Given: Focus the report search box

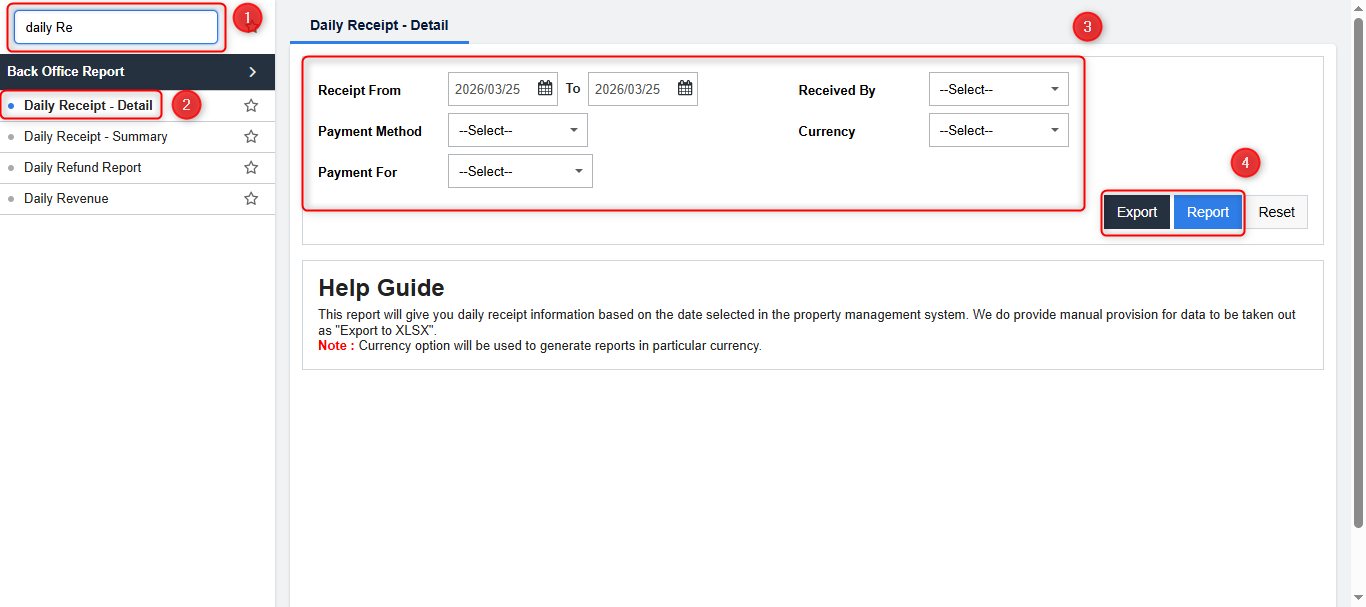Looking at the screenshot, I should pyautogui.click(x=116, y=27).
